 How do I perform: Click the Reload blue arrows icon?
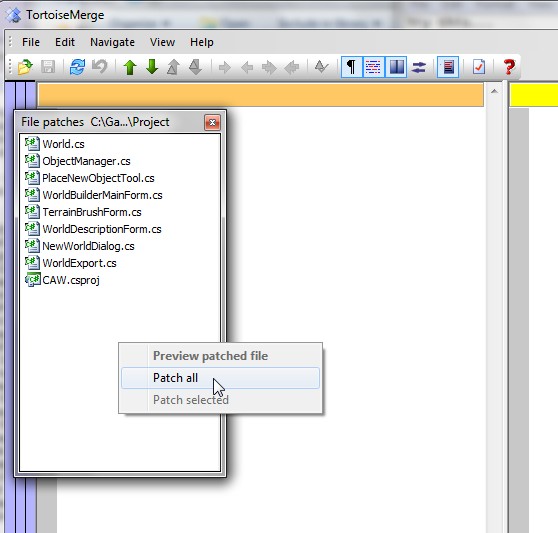[77, 67]
